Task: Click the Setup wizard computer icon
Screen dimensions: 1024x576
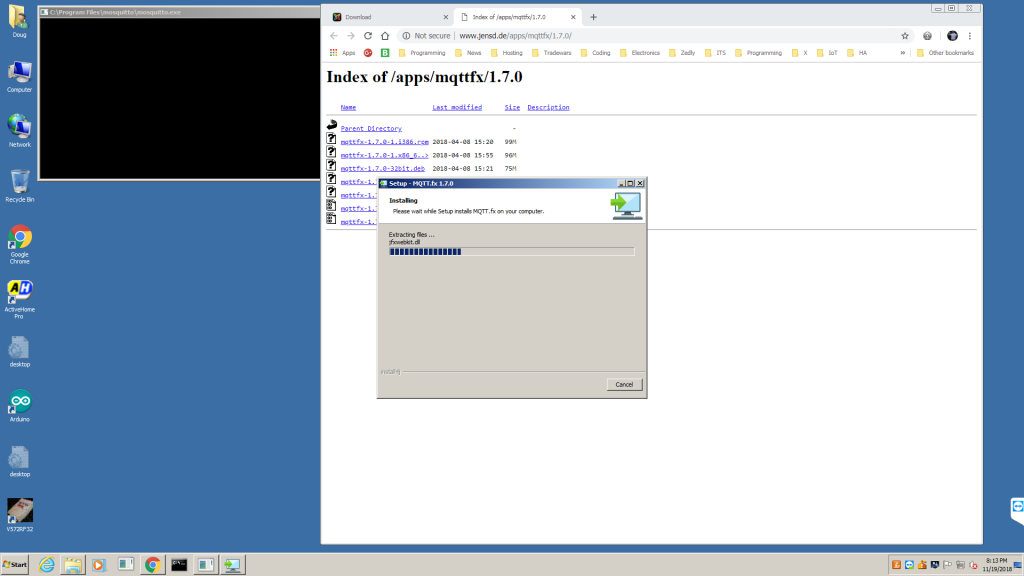Action: (x=626, y=206)
